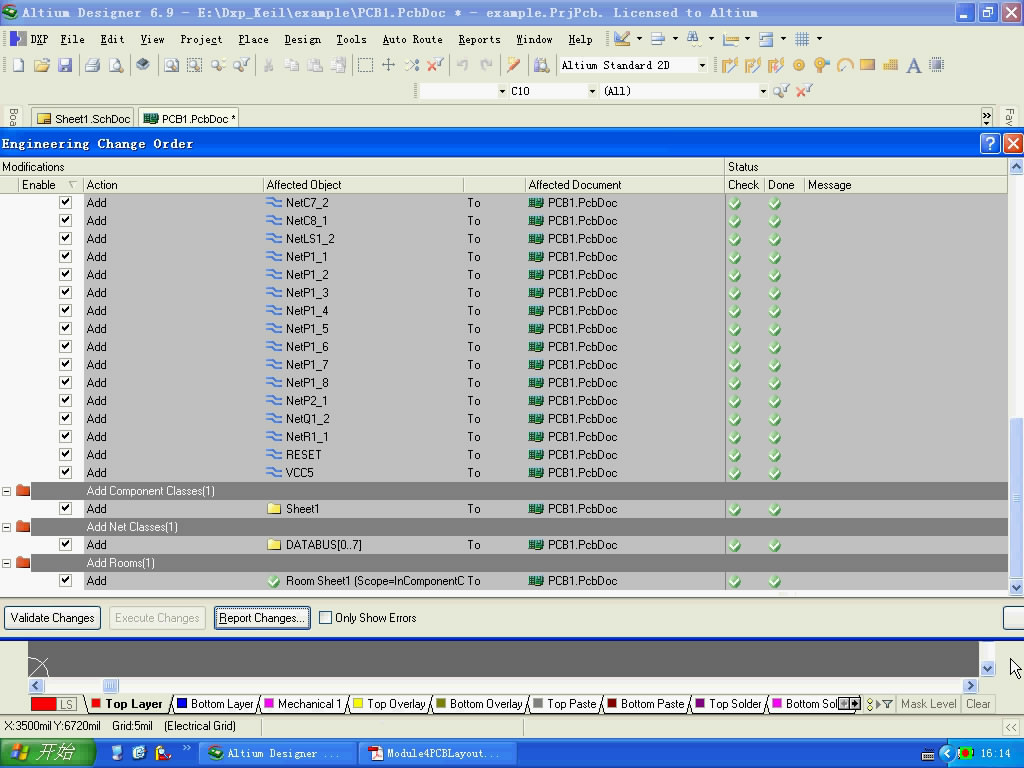
Task: Create a new document from the toolbar
Action: (18, 65)
